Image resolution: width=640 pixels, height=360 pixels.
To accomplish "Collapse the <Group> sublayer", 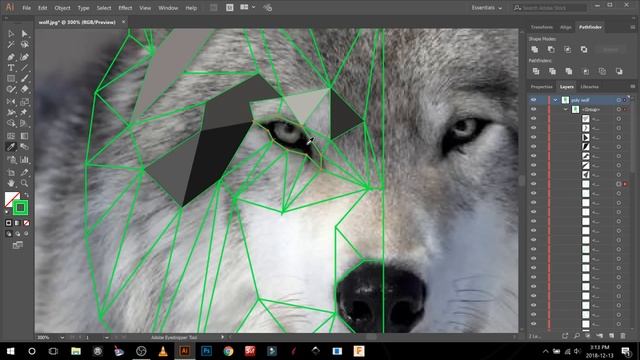I will point(565,109).
